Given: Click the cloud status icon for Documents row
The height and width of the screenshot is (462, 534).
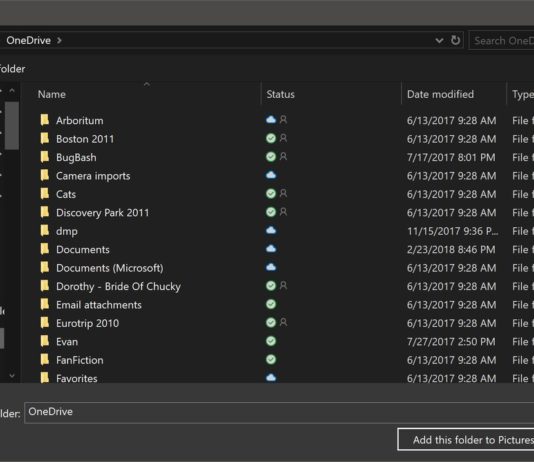Looking at the screenshot, I should pos(271,249).
